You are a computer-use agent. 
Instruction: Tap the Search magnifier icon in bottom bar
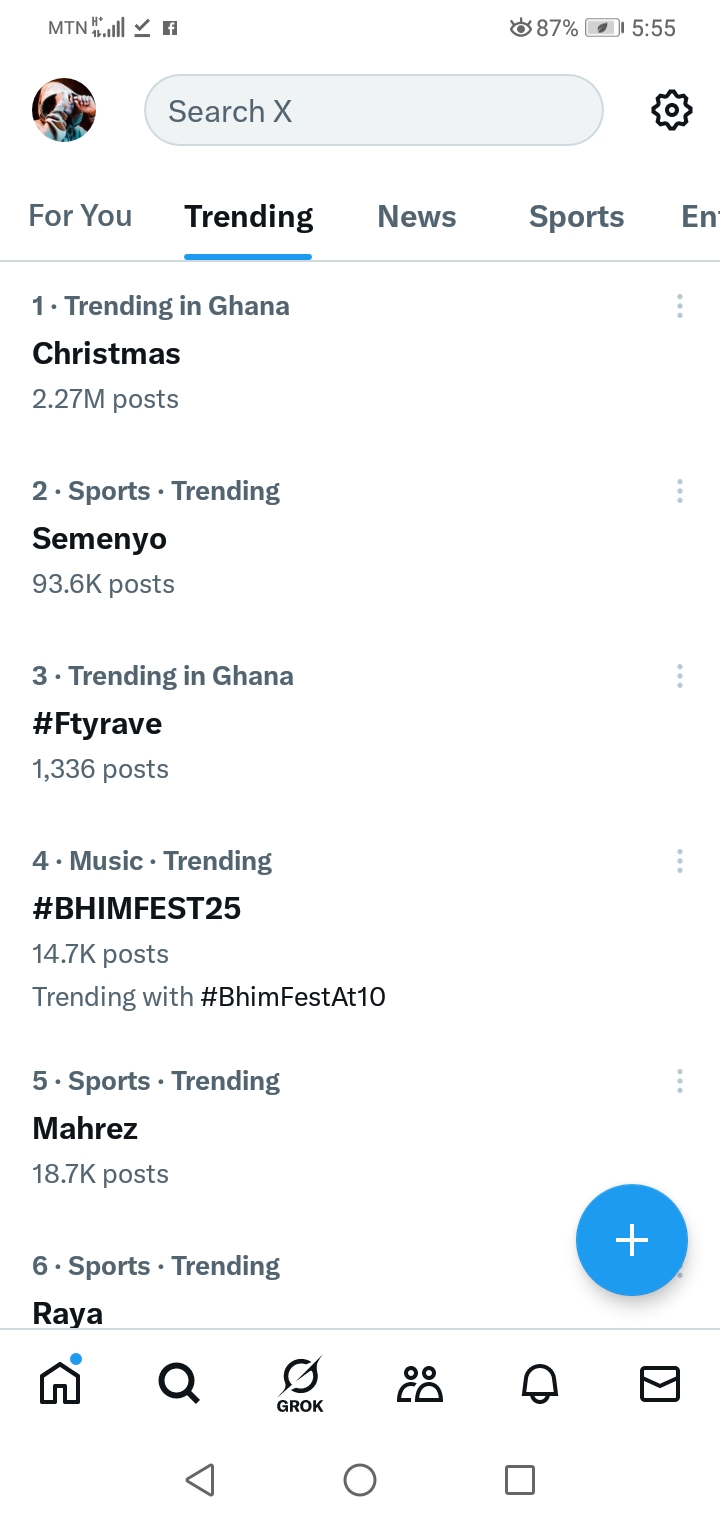click(x=180, y=1383)
